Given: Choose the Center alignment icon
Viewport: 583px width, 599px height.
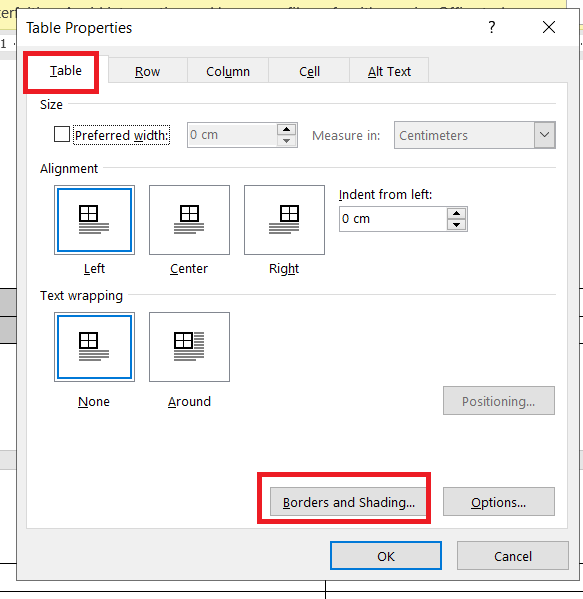Looking at the screenshot, I should click(x=189, y=220).
